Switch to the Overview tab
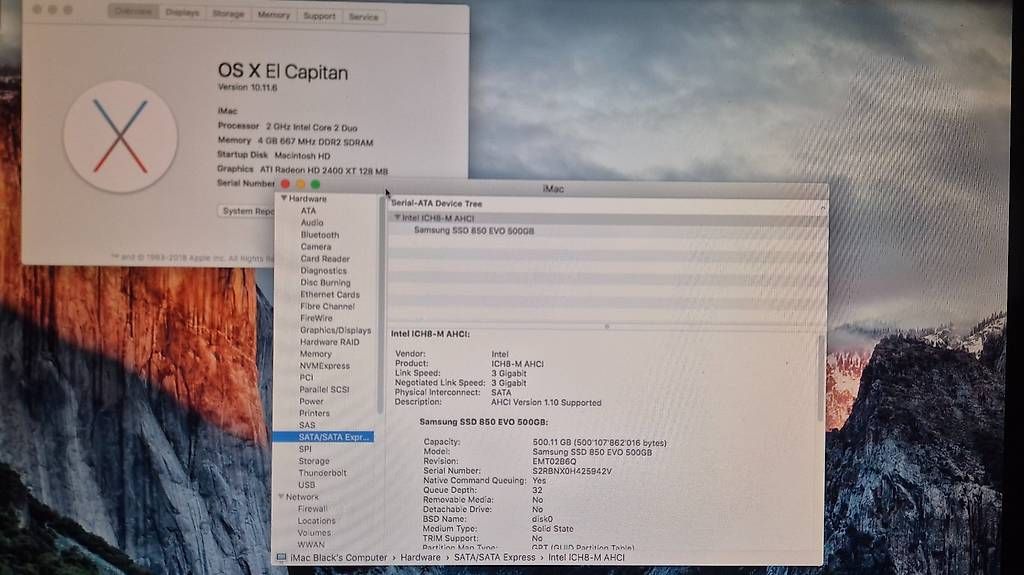Image resolution: width=1024 pixels, height=575 pixels. click(133, 12)
